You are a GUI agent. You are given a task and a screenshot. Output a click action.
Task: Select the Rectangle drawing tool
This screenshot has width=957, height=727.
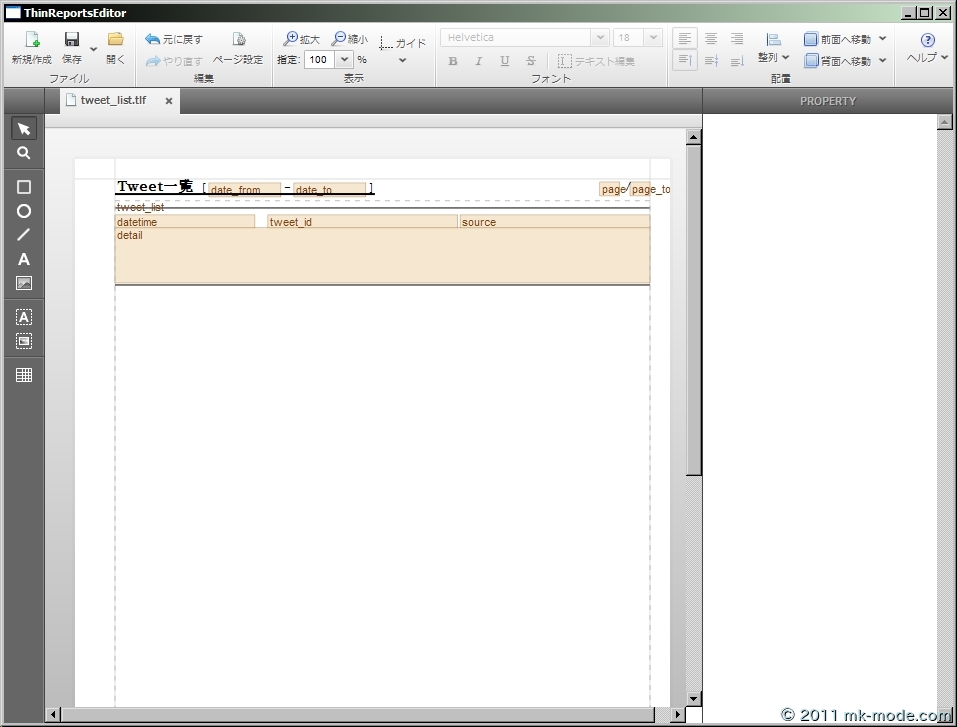(x=24, y=187)
